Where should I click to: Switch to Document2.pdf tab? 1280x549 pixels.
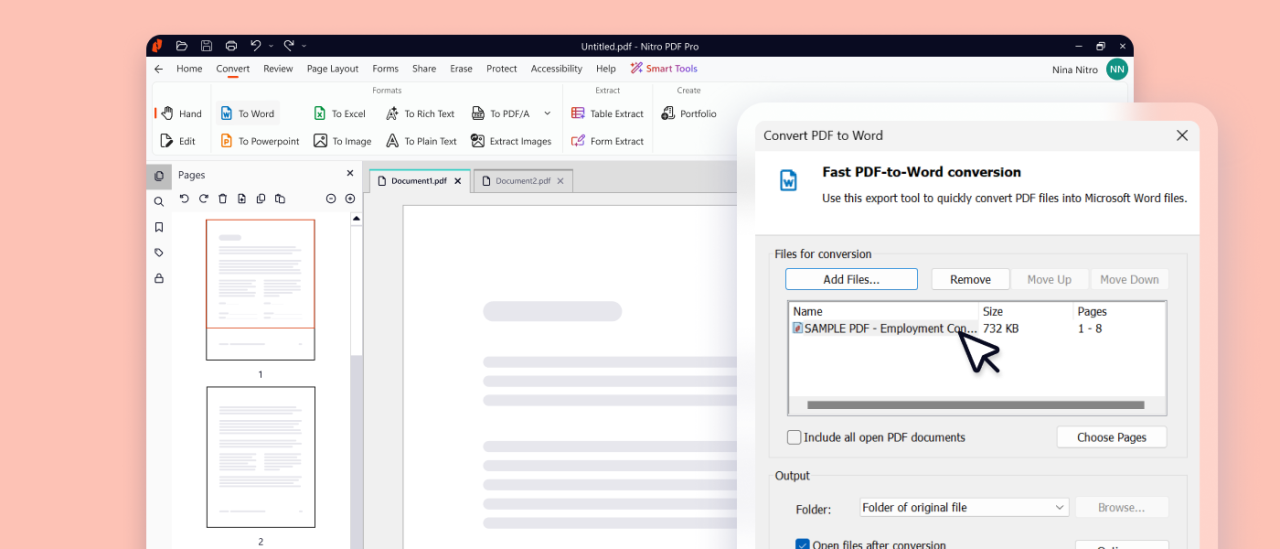tap(523, 181)
